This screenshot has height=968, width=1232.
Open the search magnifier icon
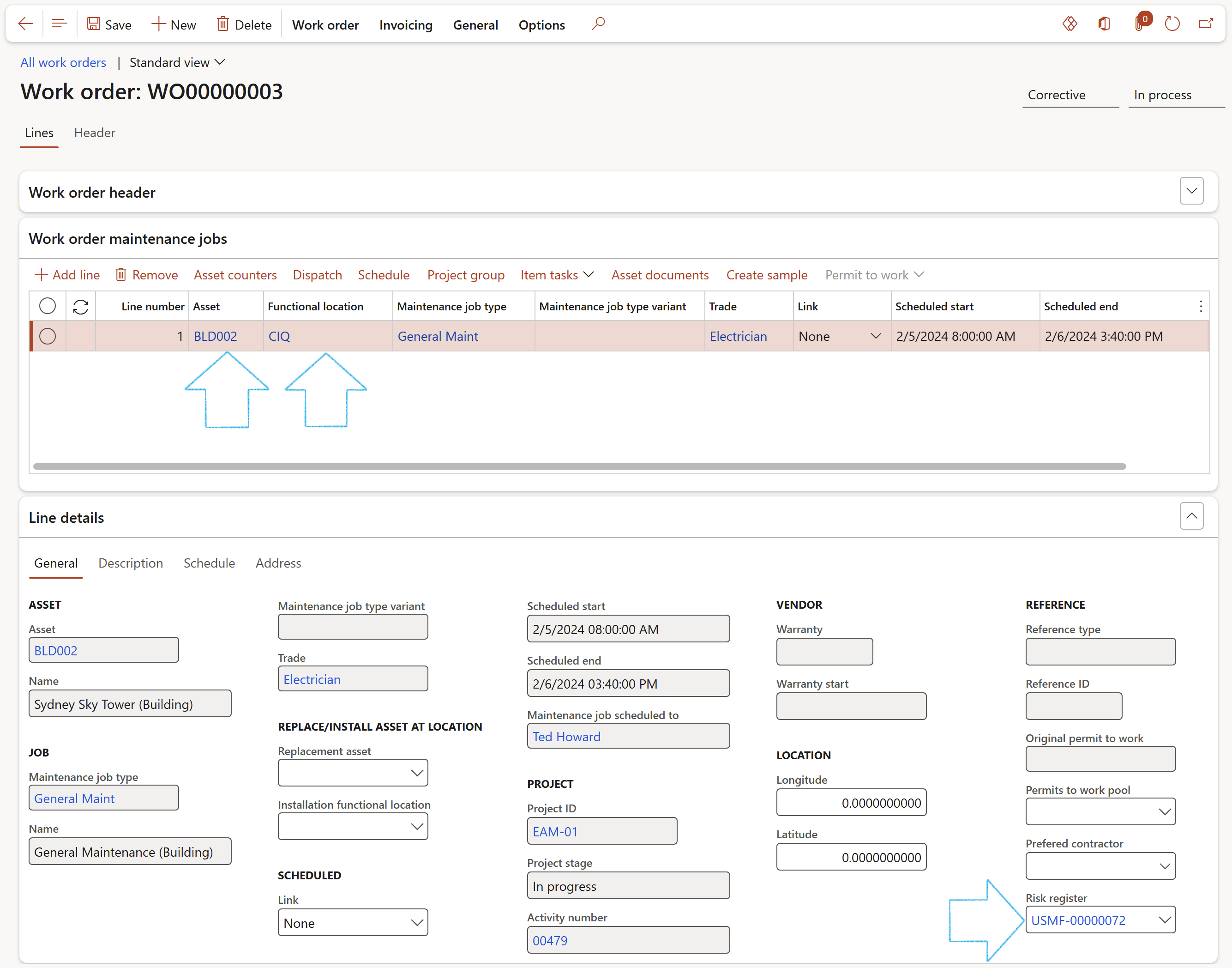pyautogui.click(x=598, y=24)
